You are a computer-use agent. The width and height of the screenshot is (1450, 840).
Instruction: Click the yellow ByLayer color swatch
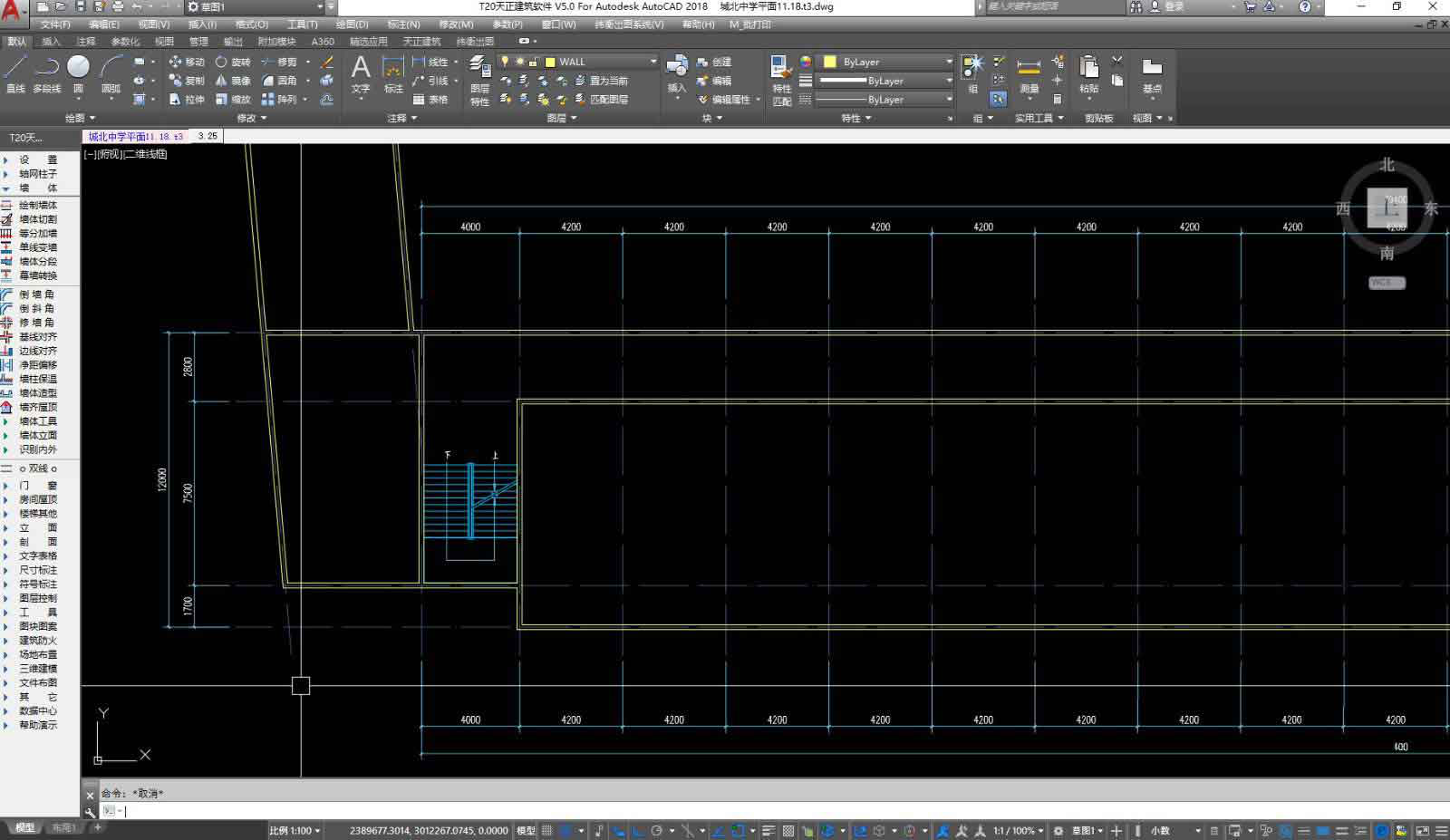point(829,62)
